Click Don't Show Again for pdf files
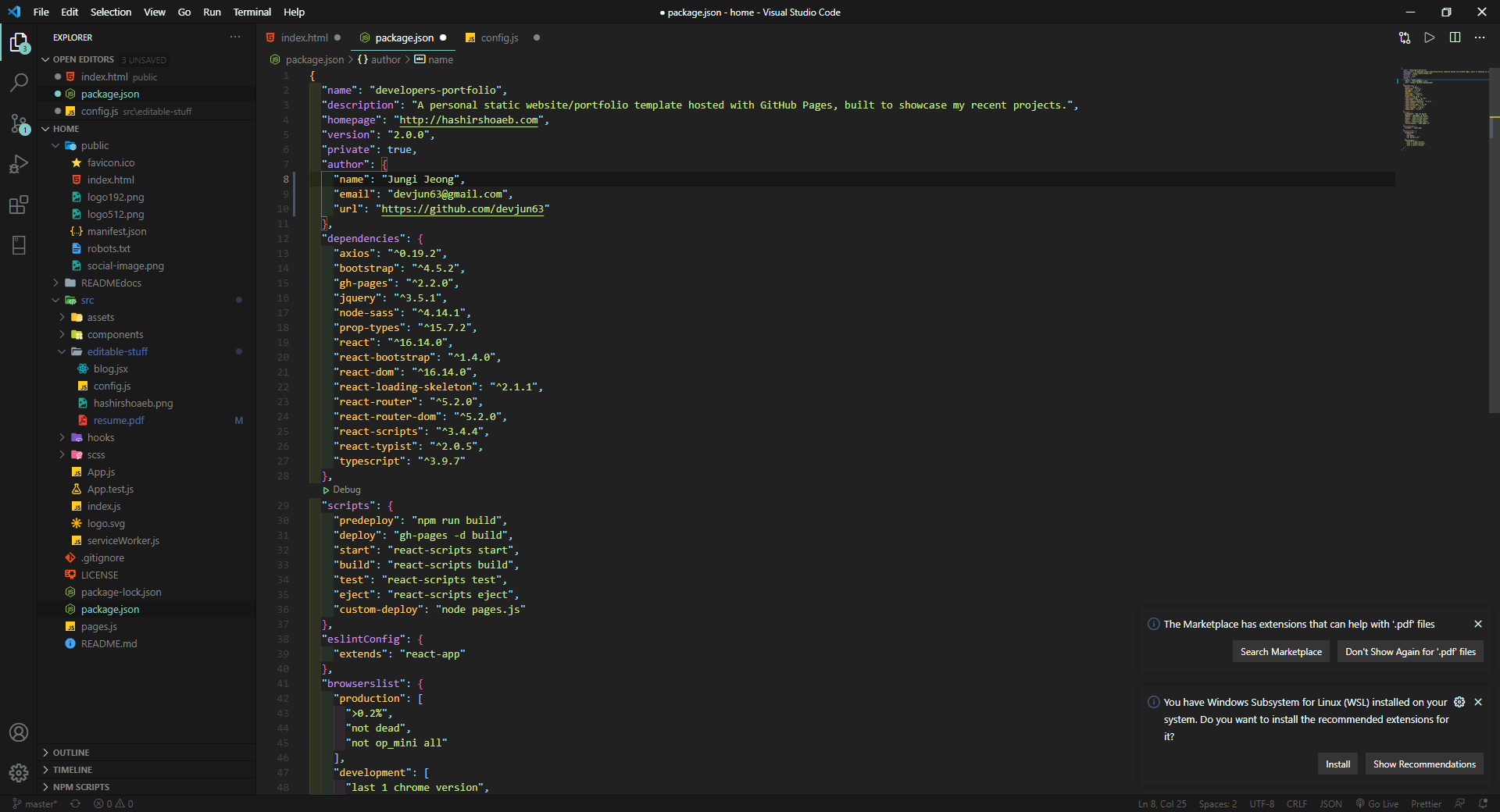The height and width of the screenshot is (812, 1500). pos(1410,652)
